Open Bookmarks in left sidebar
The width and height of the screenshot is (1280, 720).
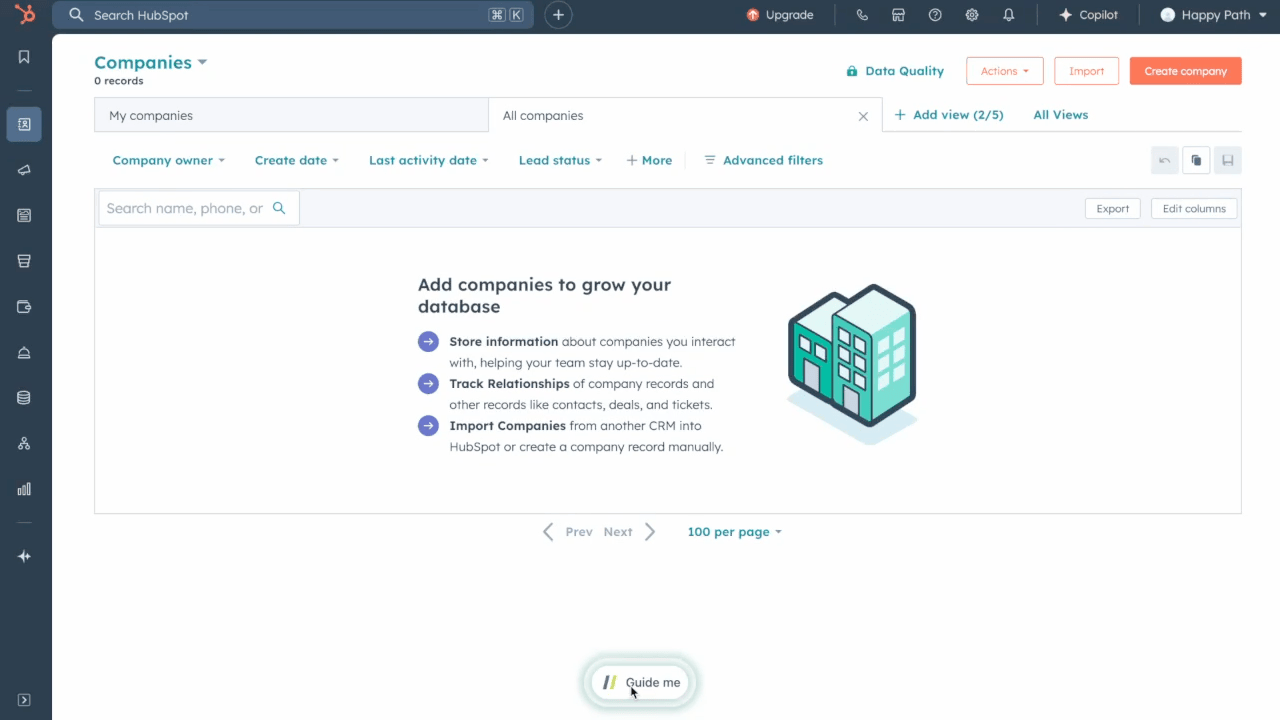[x=24, y=57]
